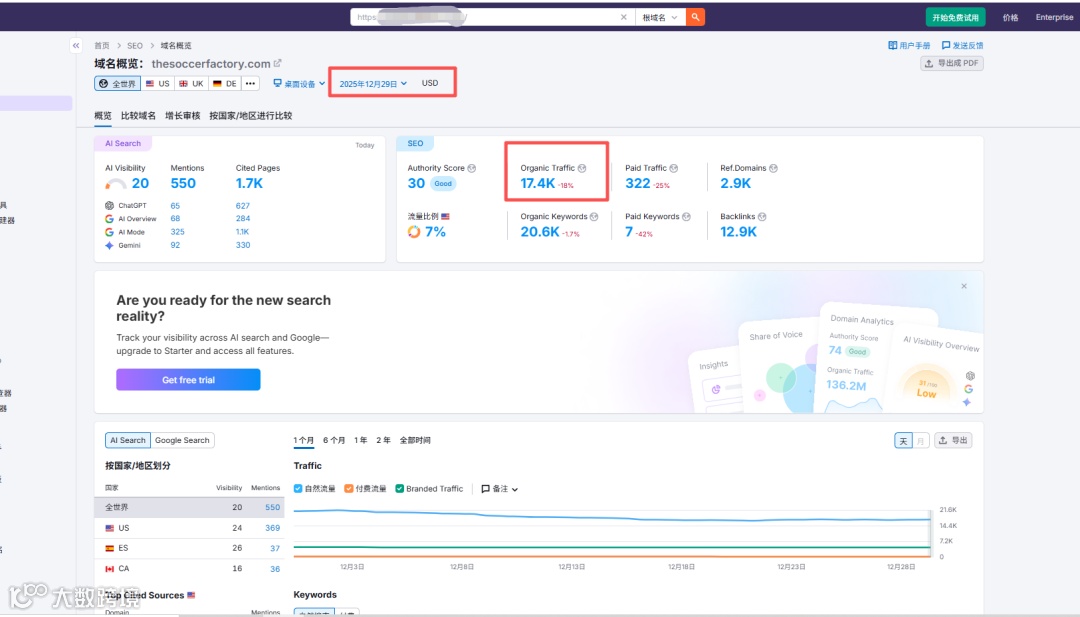Click the info icon next to Backlinks

762,216
